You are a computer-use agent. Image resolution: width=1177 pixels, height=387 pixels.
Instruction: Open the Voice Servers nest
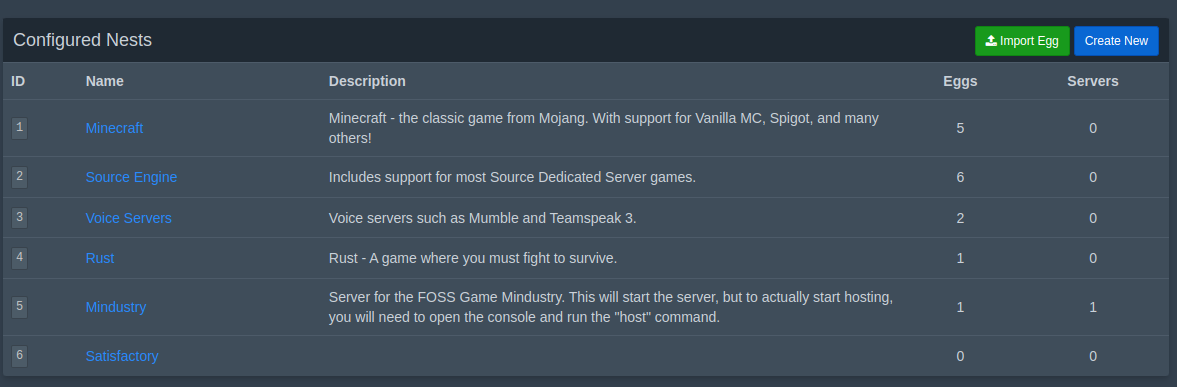click(128, 218)
